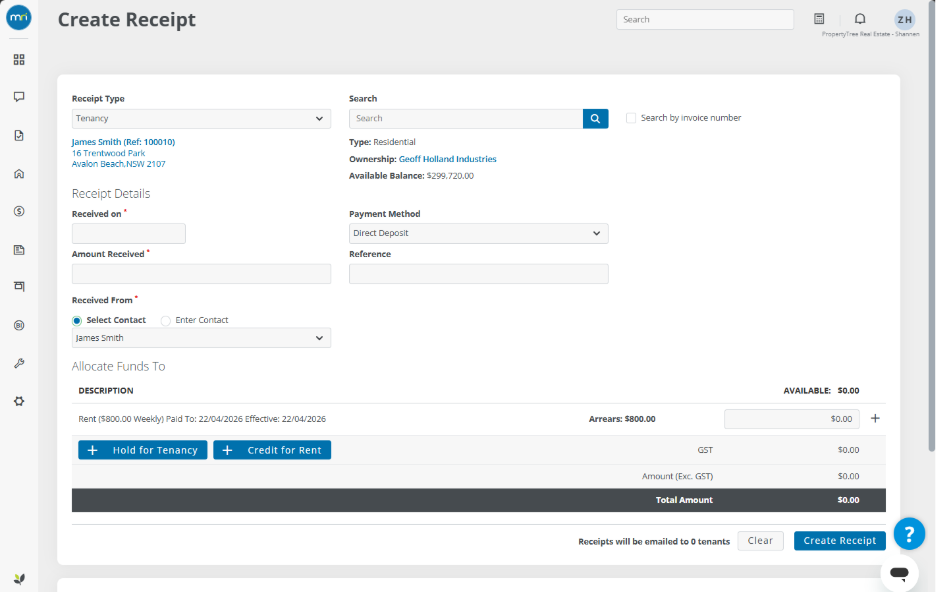
Task: Open the chat widget bubble
Action: click(899, 573)
